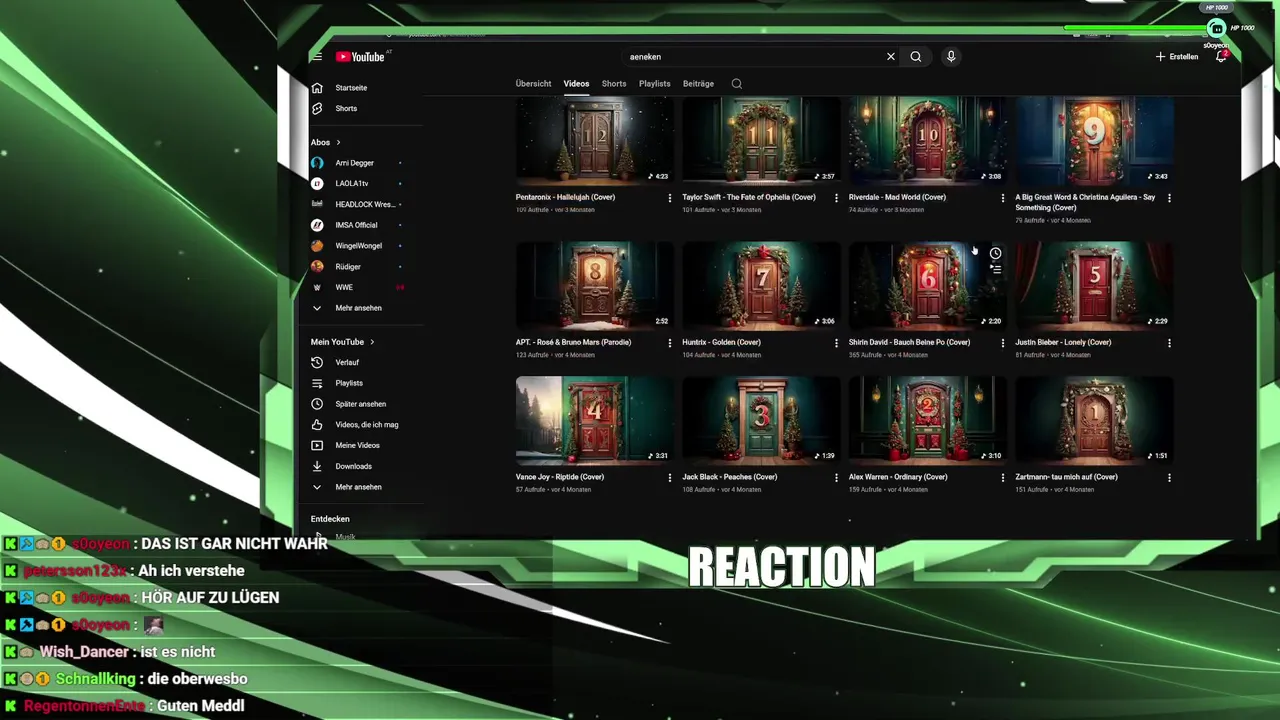
Task: Open options menu for Shirin David cover
Action: coord(1003,343)
